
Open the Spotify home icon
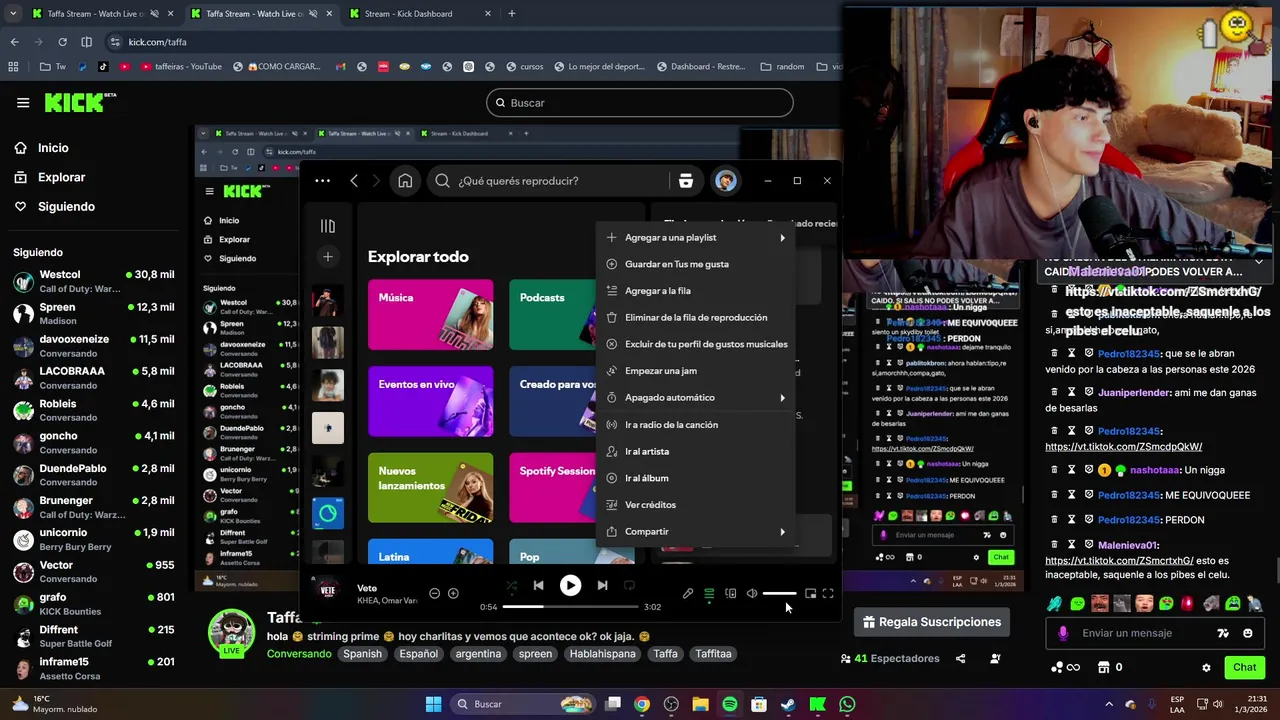tap(405, 181)
